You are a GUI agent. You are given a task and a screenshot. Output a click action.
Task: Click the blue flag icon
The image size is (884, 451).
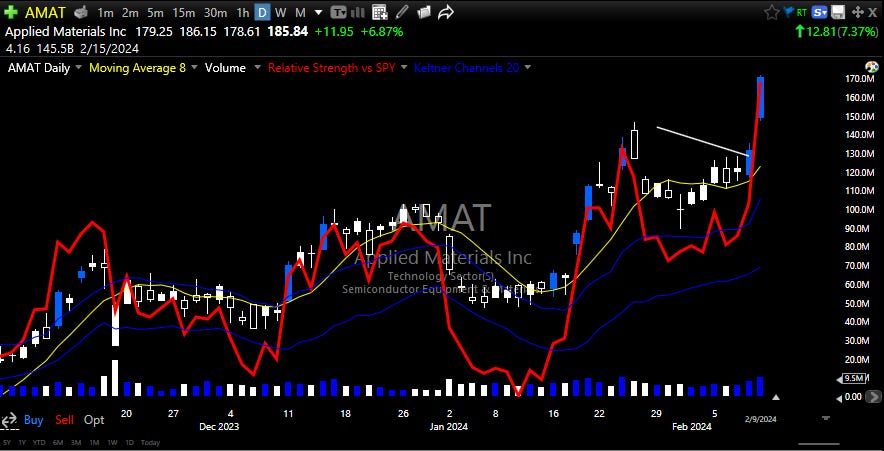pyautogui.click(x=788, y=12)
